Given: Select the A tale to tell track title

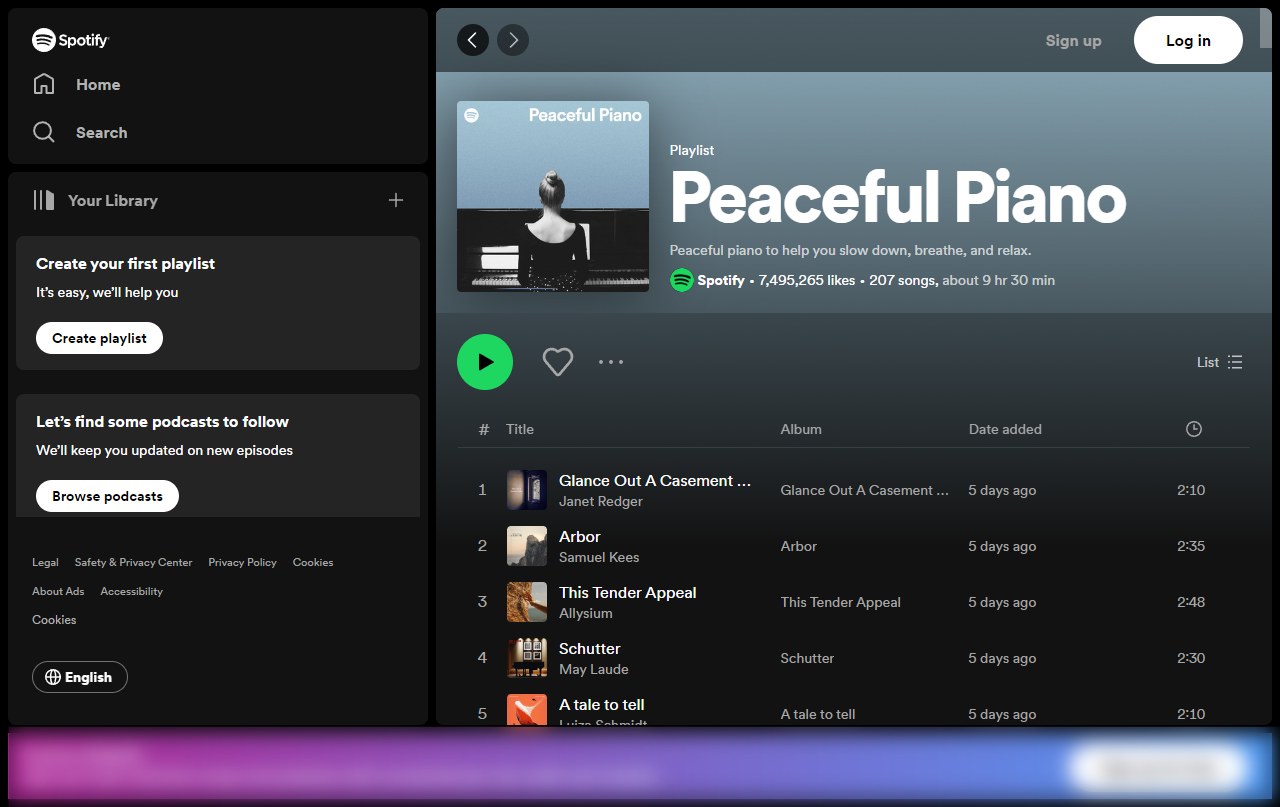Looking at the screenshot, I should [x=602, y=705].
